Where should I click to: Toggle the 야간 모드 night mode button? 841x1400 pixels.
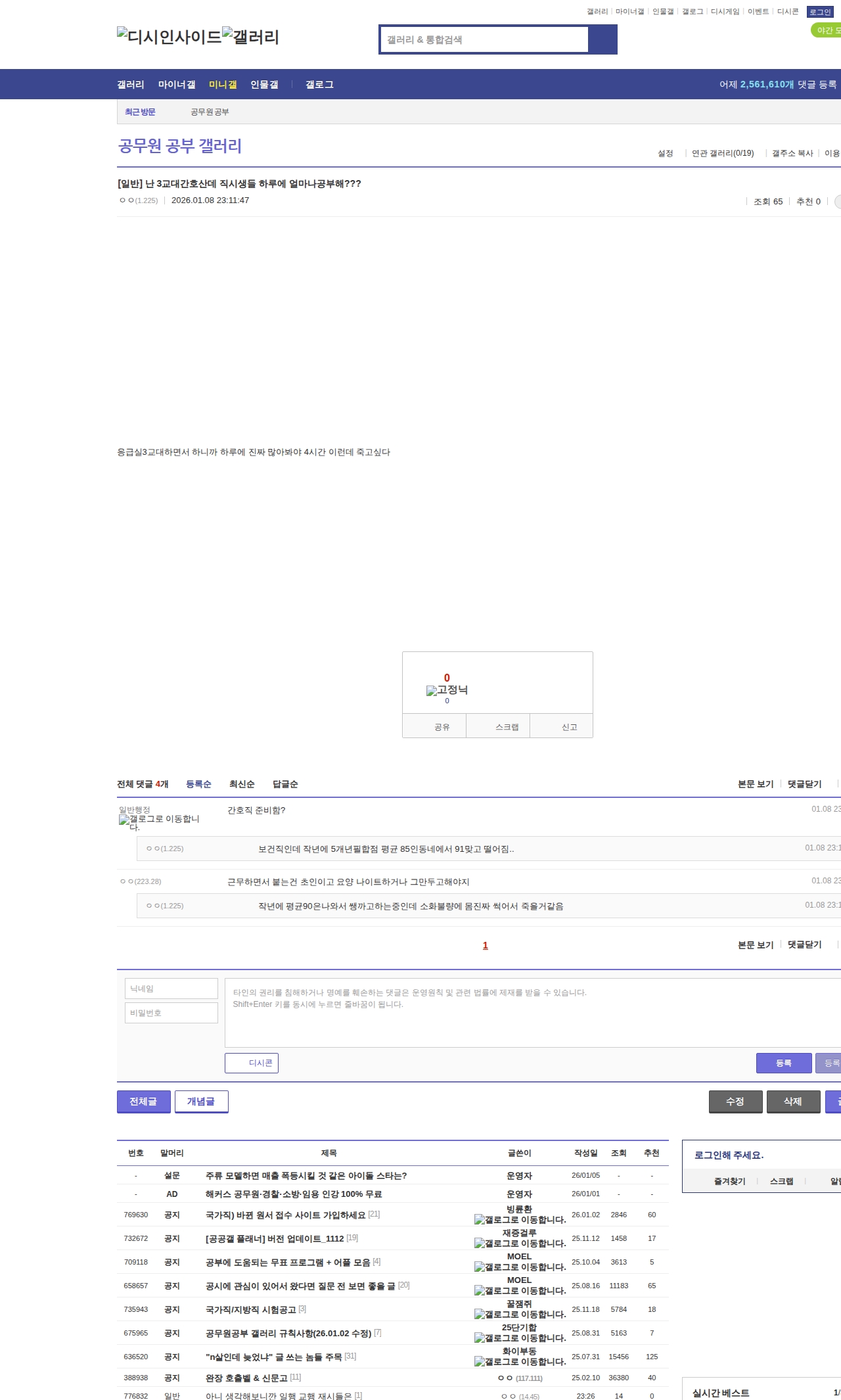[x=827, y=30]
